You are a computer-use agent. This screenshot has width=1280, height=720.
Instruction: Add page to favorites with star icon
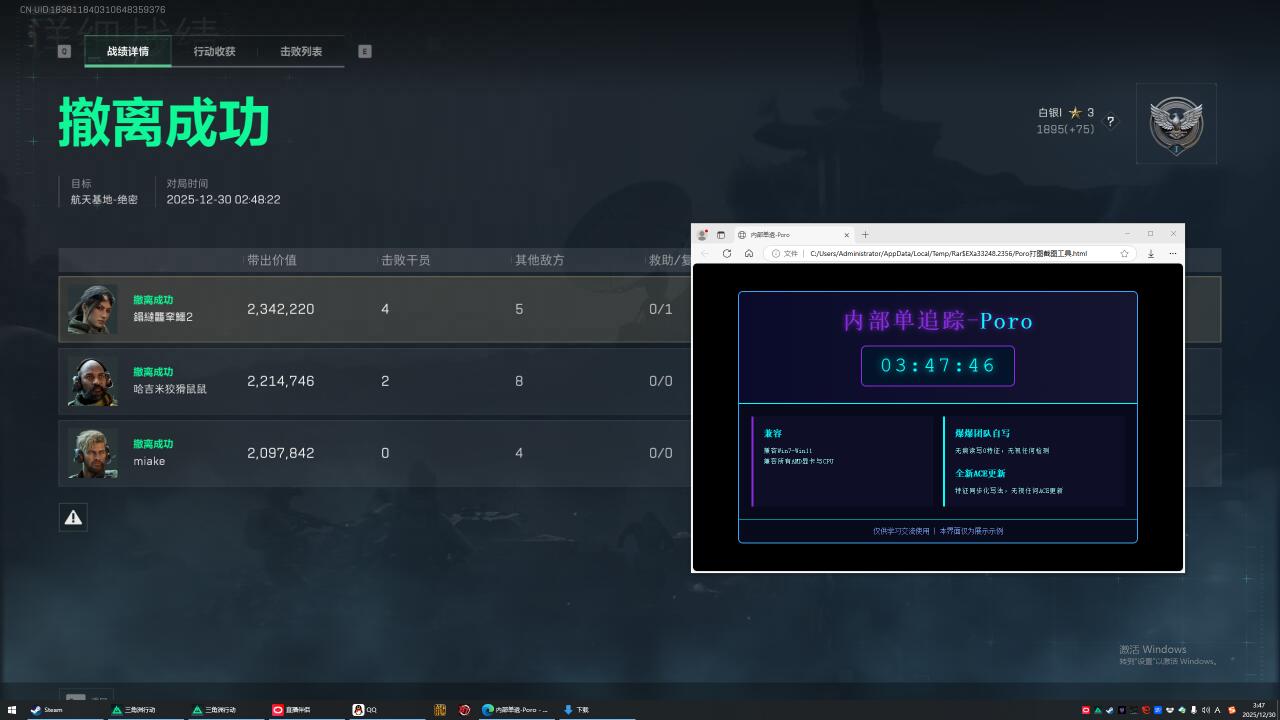point(1125,254)
